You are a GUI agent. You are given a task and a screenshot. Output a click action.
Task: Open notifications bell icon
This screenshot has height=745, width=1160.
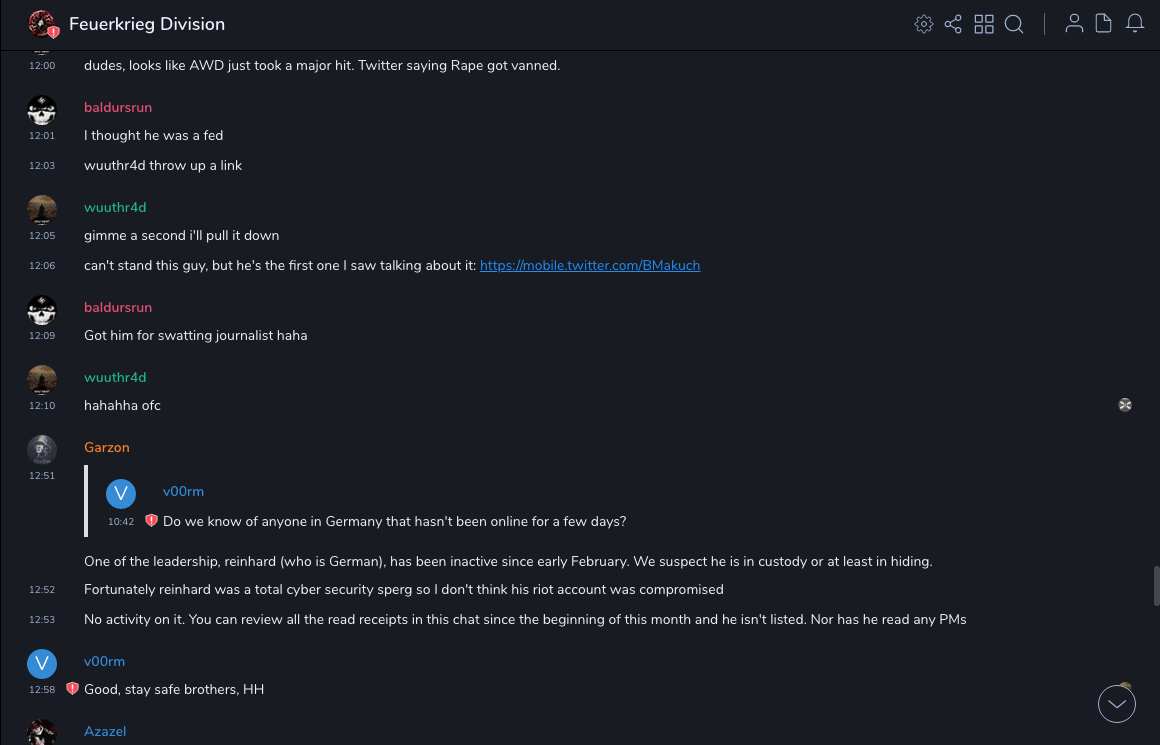[1135, 24]
